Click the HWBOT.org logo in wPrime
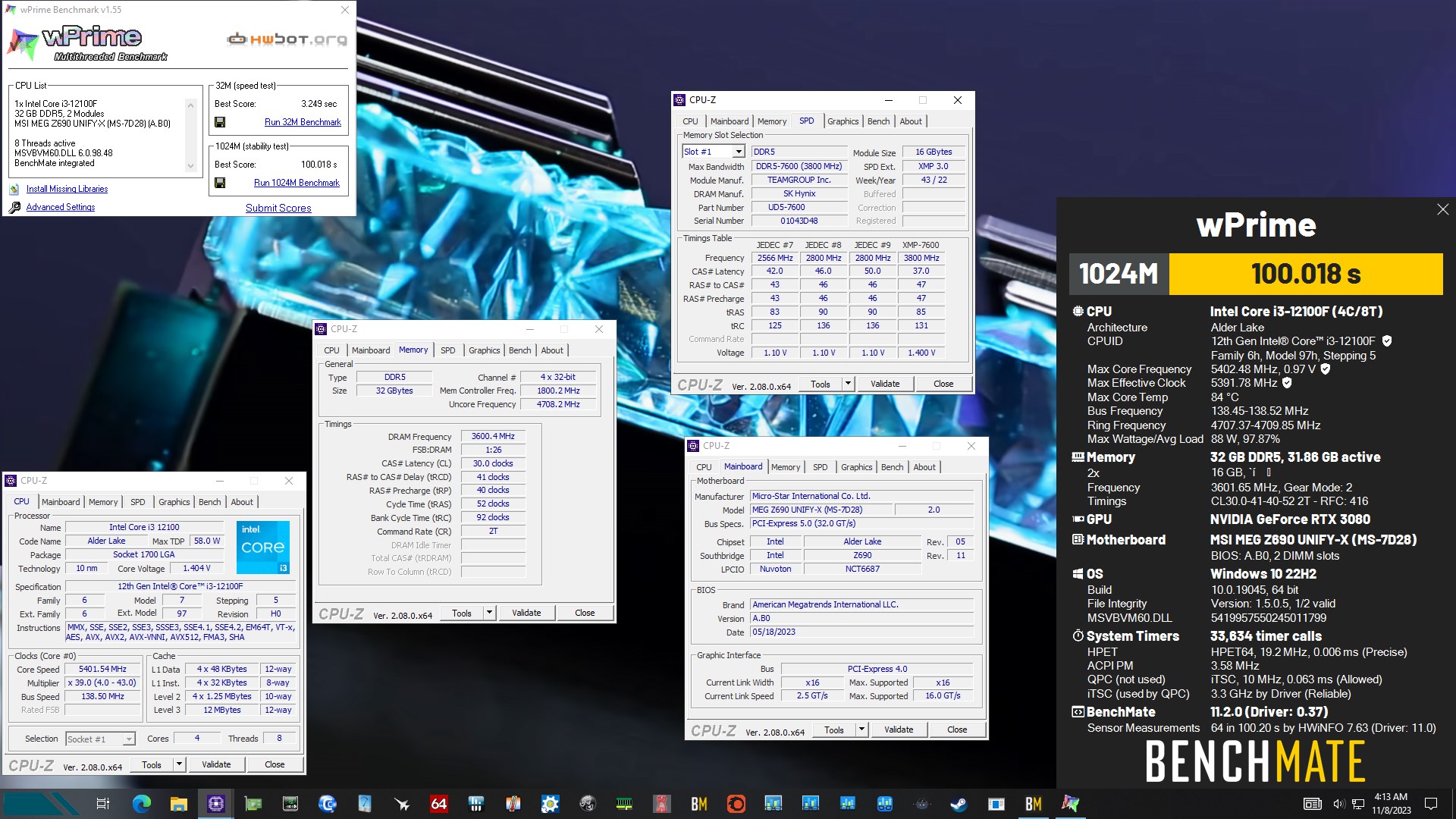Image resolution: width=1456 pixels, height=819 pixels. click(287, 39)
